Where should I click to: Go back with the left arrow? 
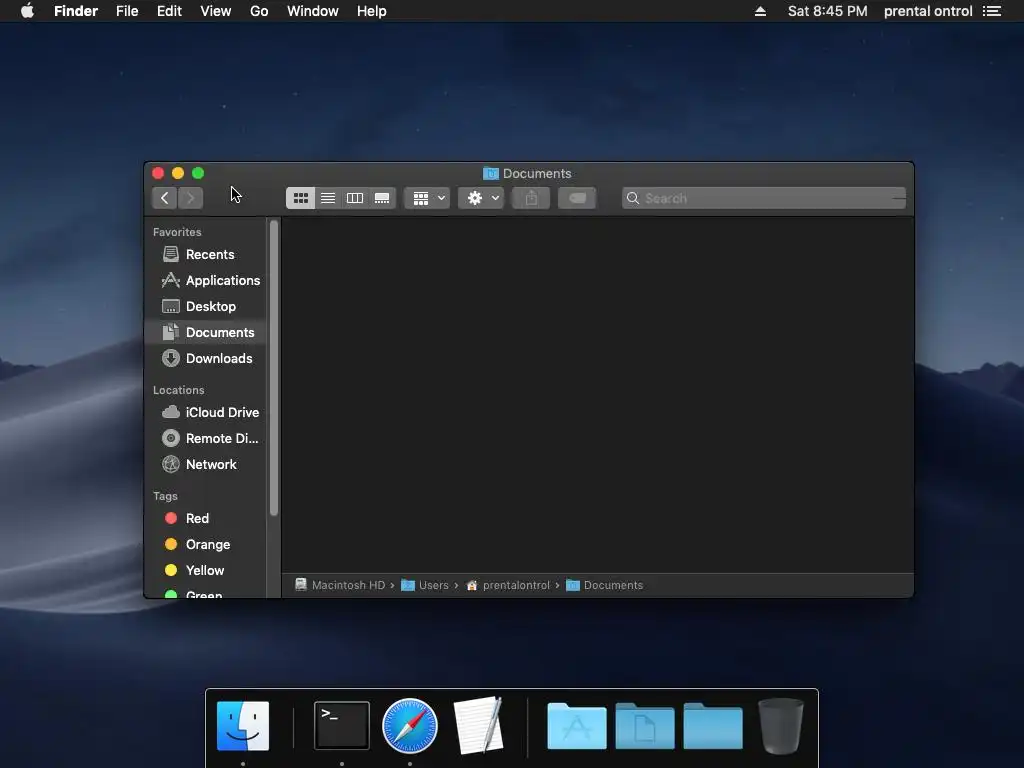tap(165, 198)
